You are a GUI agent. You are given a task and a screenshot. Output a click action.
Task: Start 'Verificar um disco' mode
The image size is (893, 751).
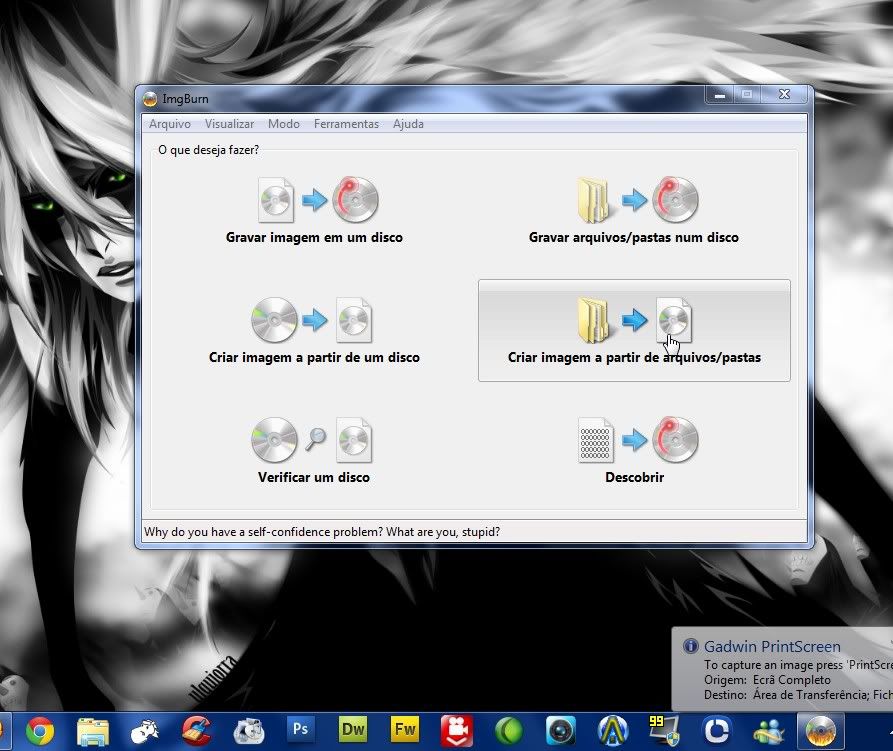tap(314, 441)
